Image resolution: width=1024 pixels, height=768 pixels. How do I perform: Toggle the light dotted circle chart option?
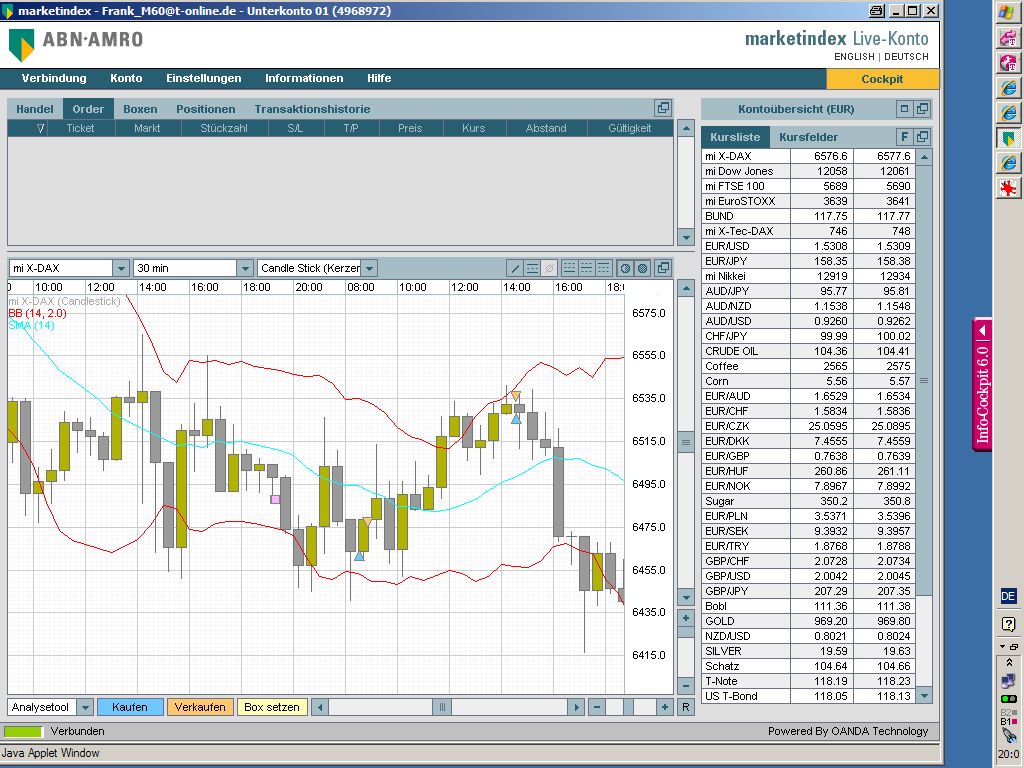(625, 268)
